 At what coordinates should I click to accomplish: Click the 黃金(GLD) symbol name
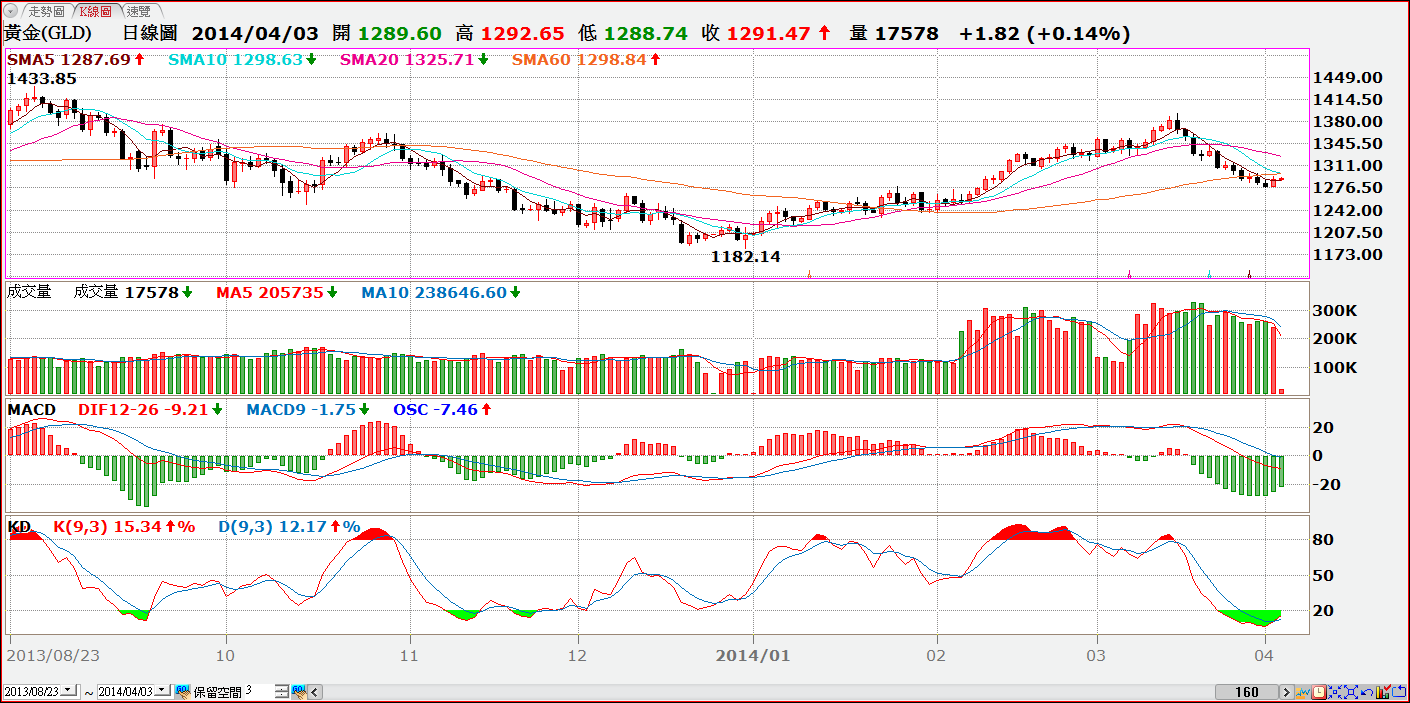48,33
